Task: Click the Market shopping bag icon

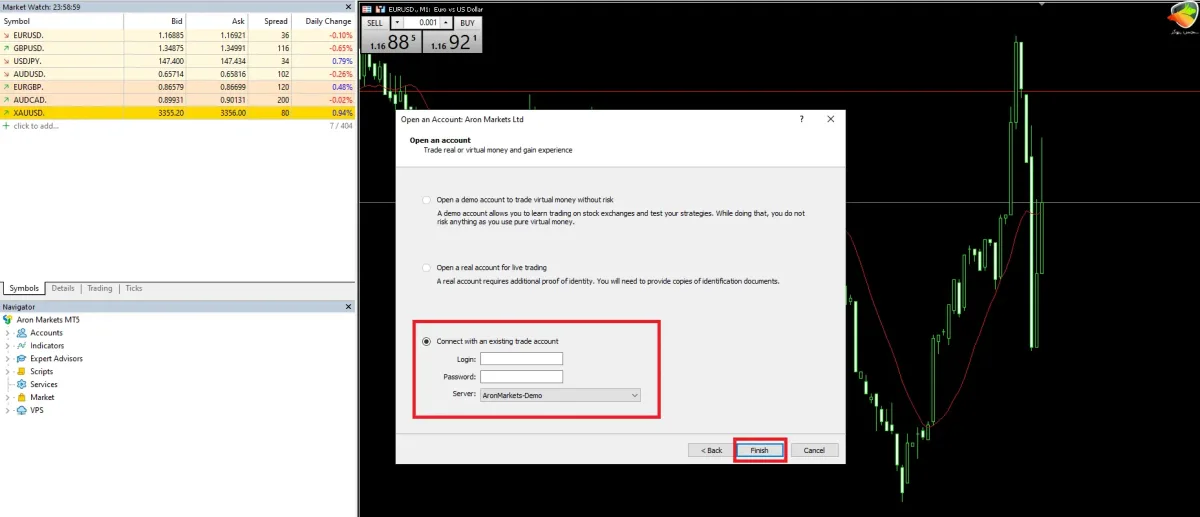Action: 22,398
